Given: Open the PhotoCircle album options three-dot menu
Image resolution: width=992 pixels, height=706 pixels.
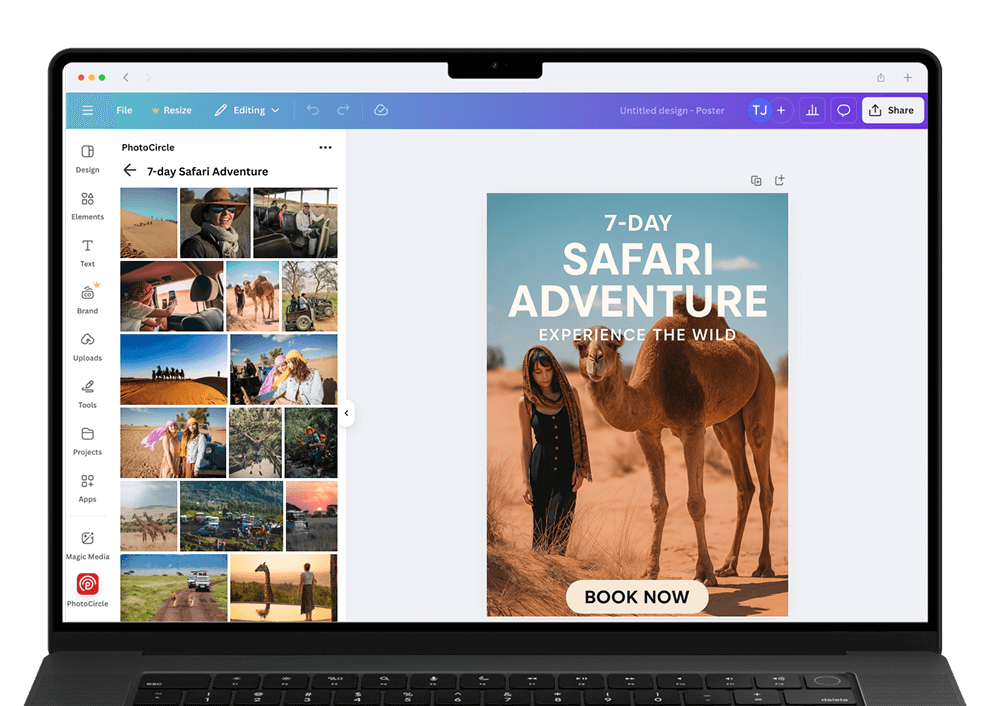Looking at the screenshot, I should pyautogui.click(x=324, y=147).
